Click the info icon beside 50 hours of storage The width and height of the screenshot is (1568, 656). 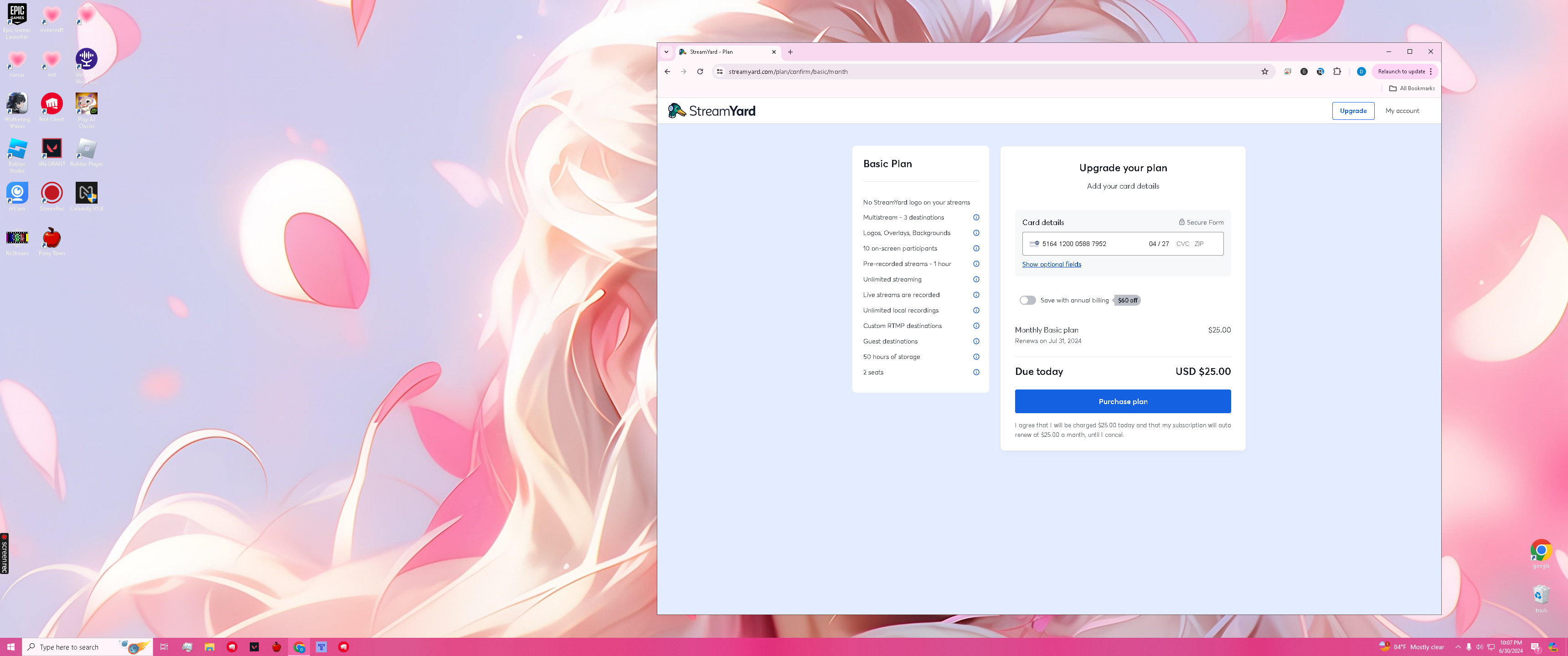(x=976, y=357)
